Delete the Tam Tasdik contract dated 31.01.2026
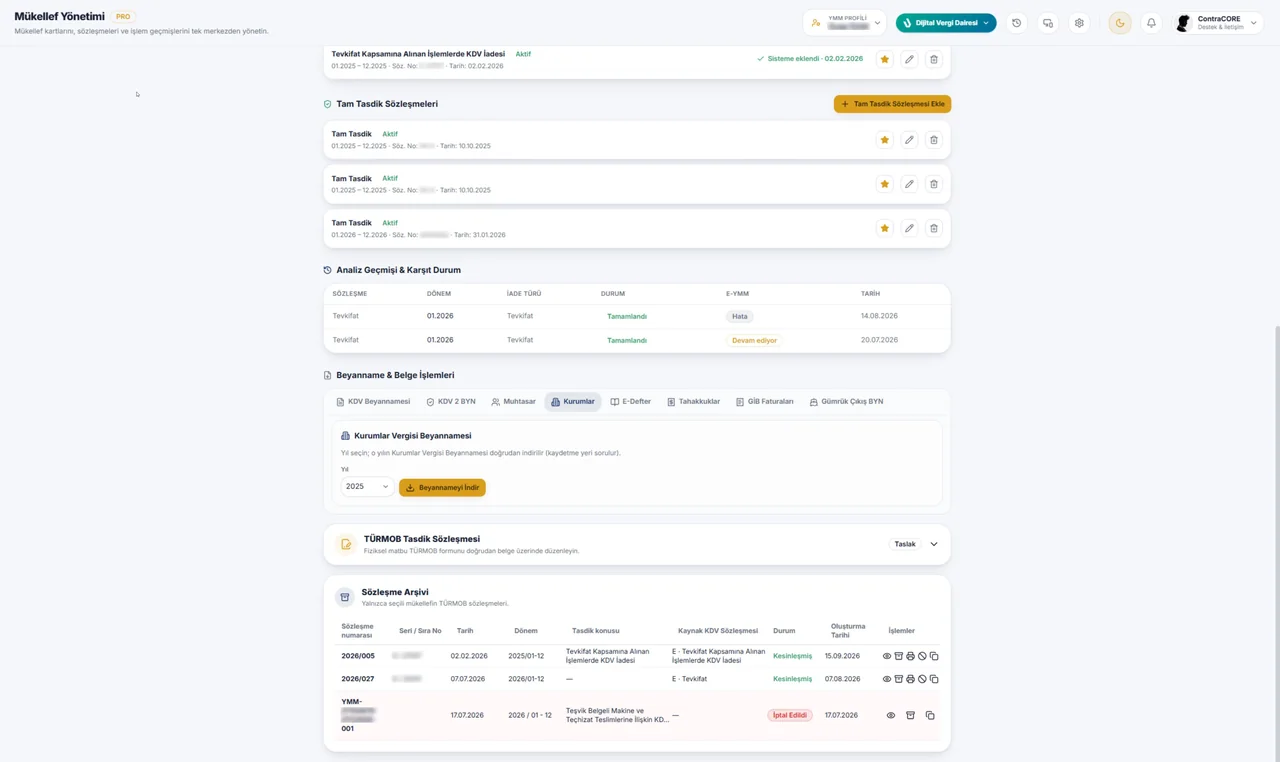The height and width of the screenshot is (762, 1280). pos(934,228)
